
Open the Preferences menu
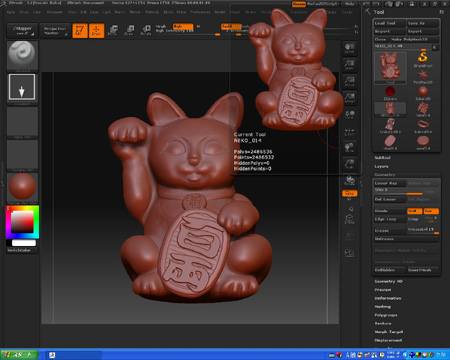pos(200,12)
